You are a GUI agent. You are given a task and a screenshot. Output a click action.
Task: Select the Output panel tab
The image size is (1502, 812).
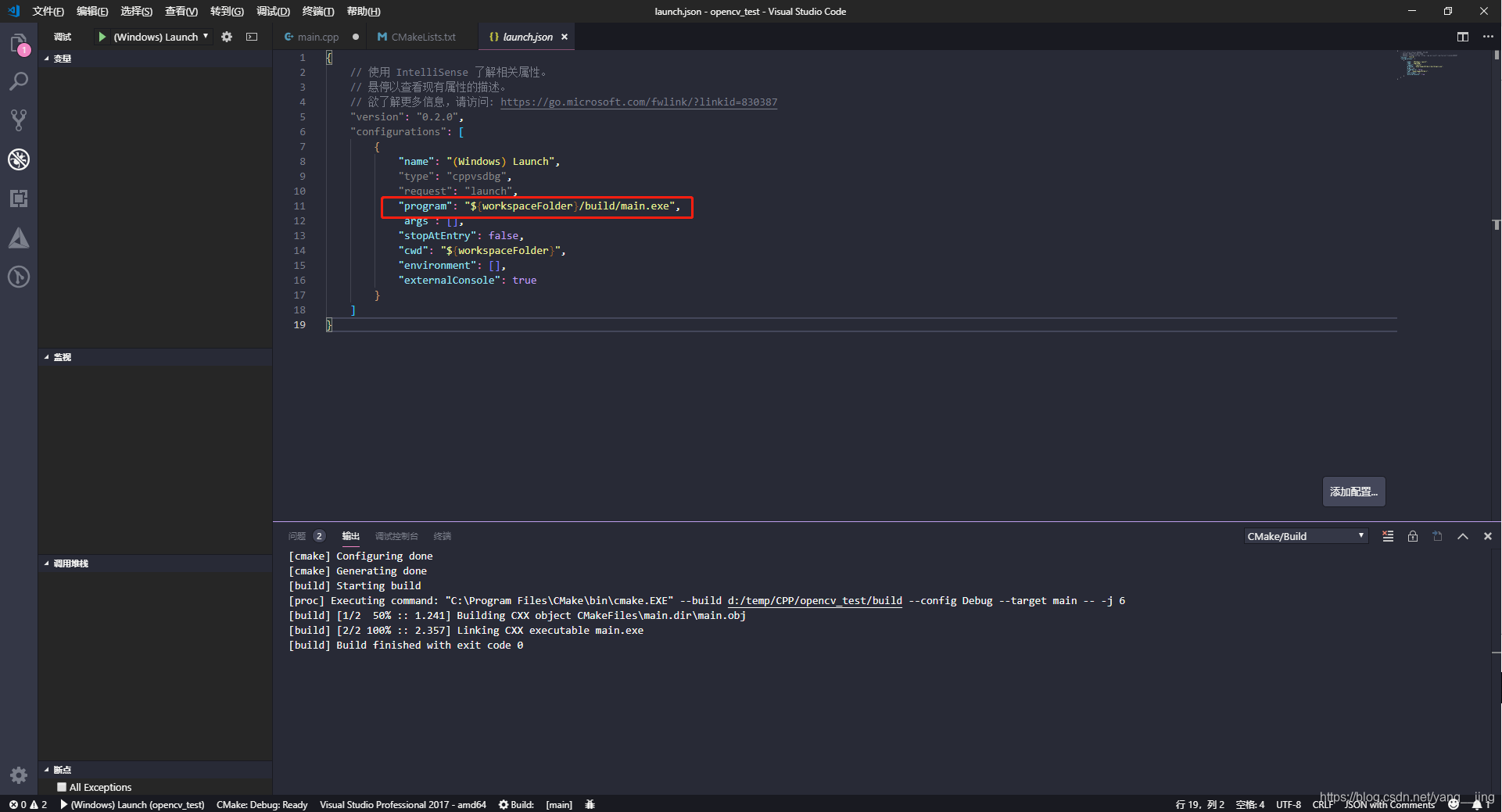(x=350, y=536)
